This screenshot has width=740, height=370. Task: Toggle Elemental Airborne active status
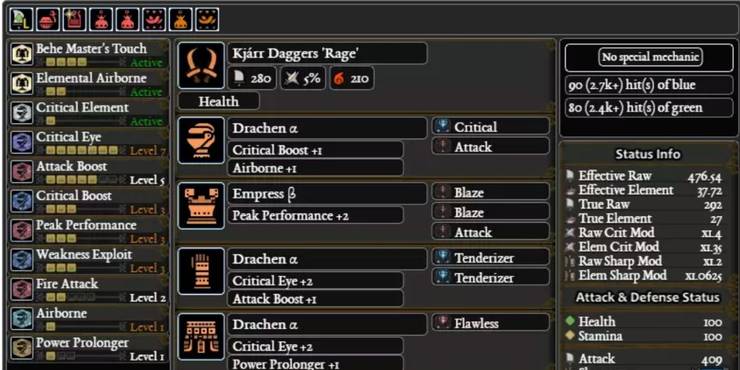(x=146, y=92)
